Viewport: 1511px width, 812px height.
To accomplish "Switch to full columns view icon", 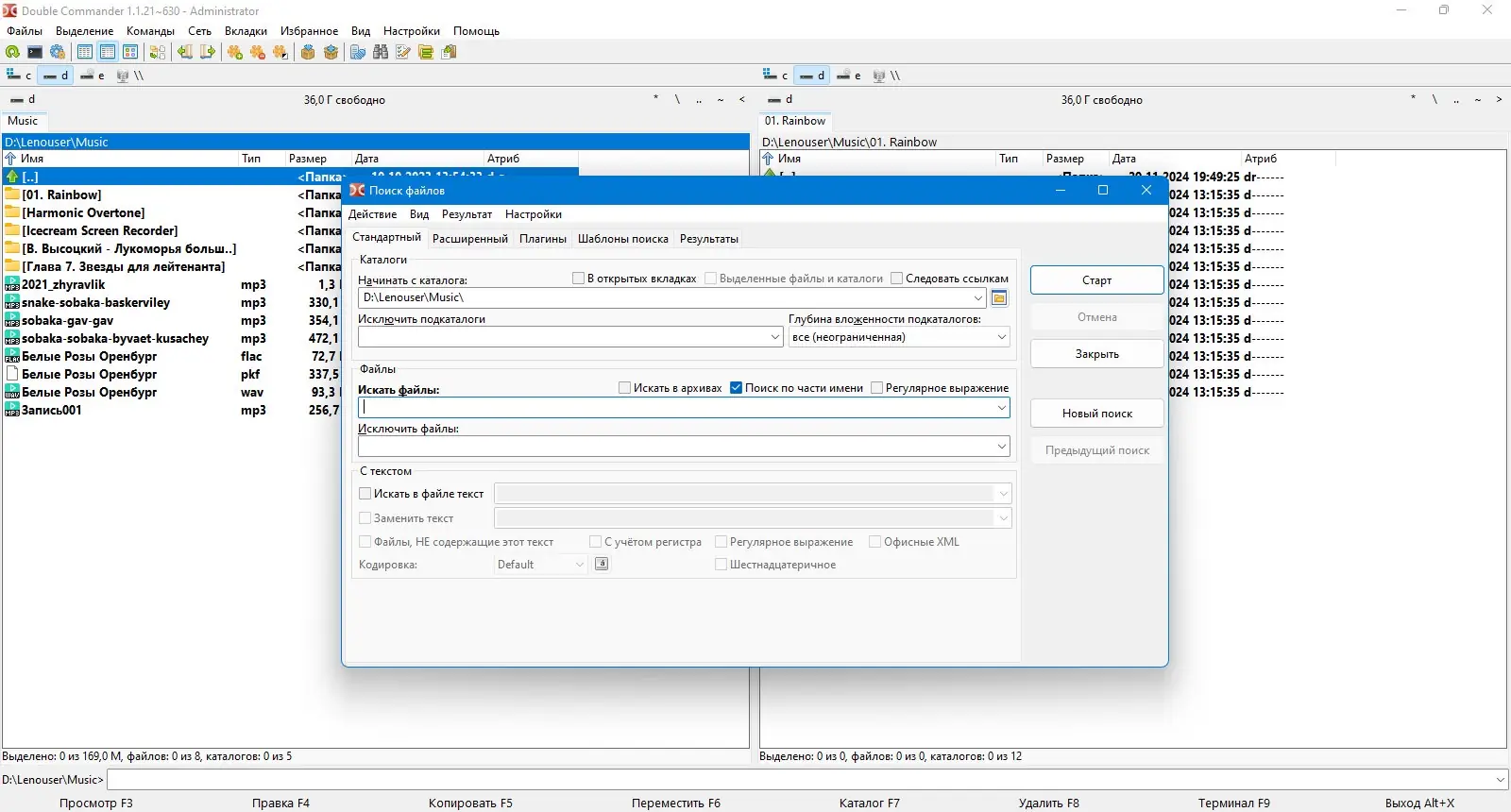I will pyautogui.click(x=108, y=52).
